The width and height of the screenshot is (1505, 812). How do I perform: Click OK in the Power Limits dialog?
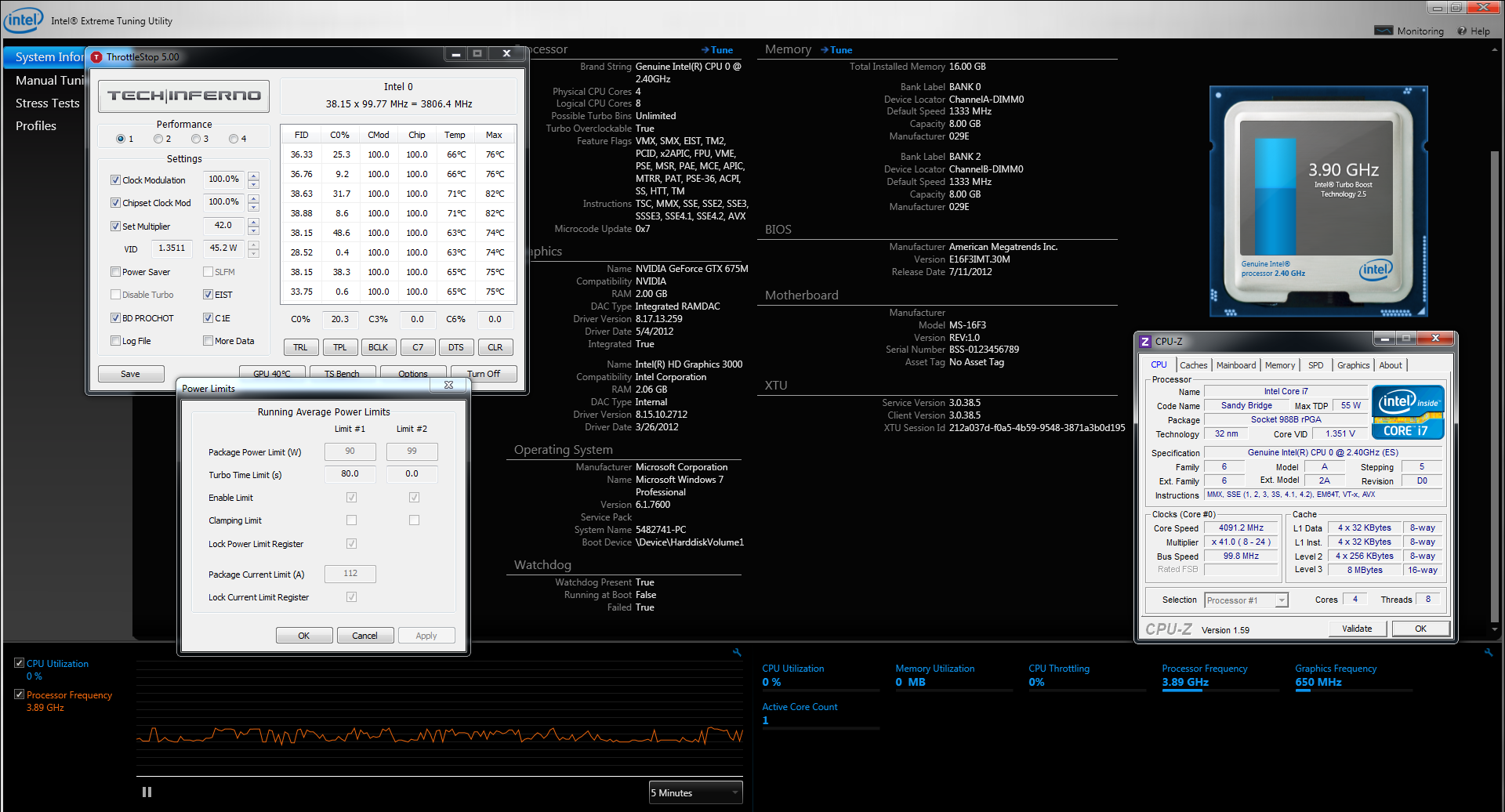(x=304, y=636)
